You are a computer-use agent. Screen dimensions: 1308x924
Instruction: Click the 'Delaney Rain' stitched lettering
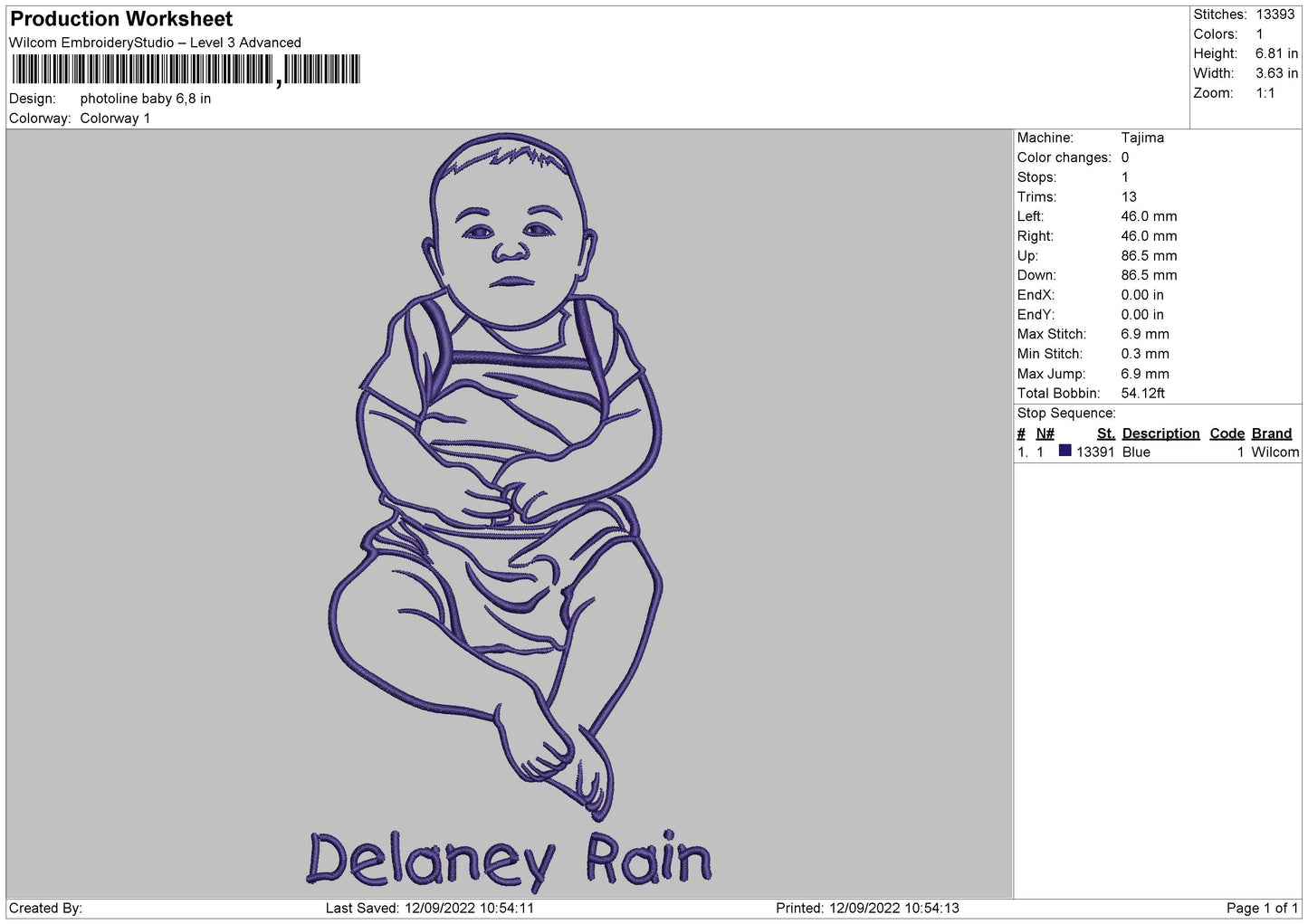click(x=509, y=860)
